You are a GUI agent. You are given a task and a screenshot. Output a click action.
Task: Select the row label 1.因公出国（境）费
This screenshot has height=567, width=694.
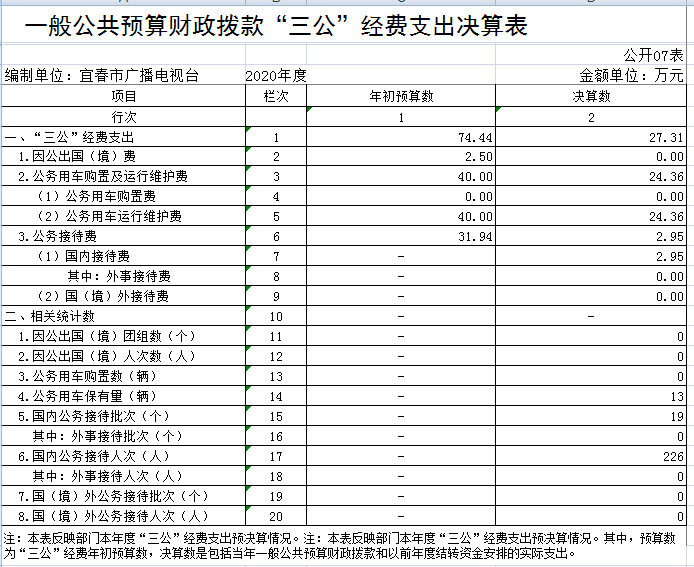tap(77, 156)
